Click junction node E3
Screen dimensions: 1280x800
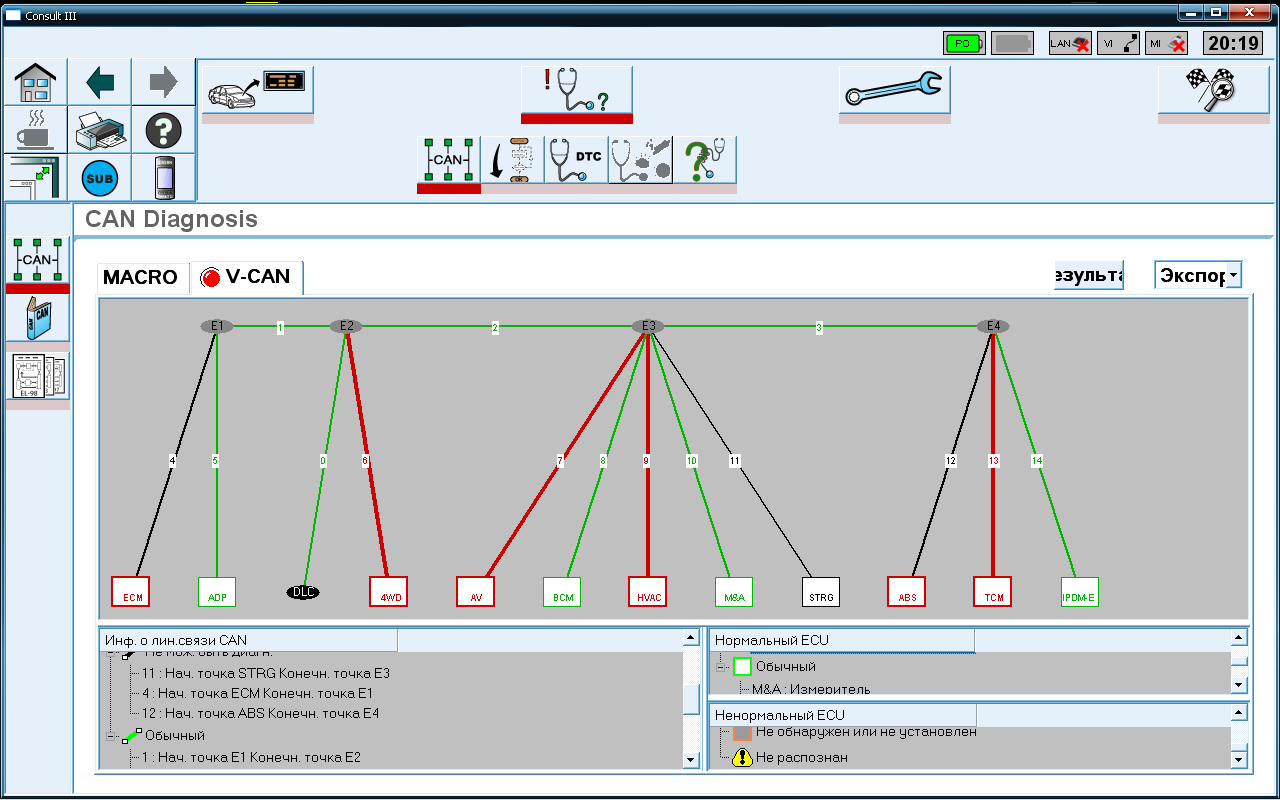pyautogui.click(x=648, y=326)
